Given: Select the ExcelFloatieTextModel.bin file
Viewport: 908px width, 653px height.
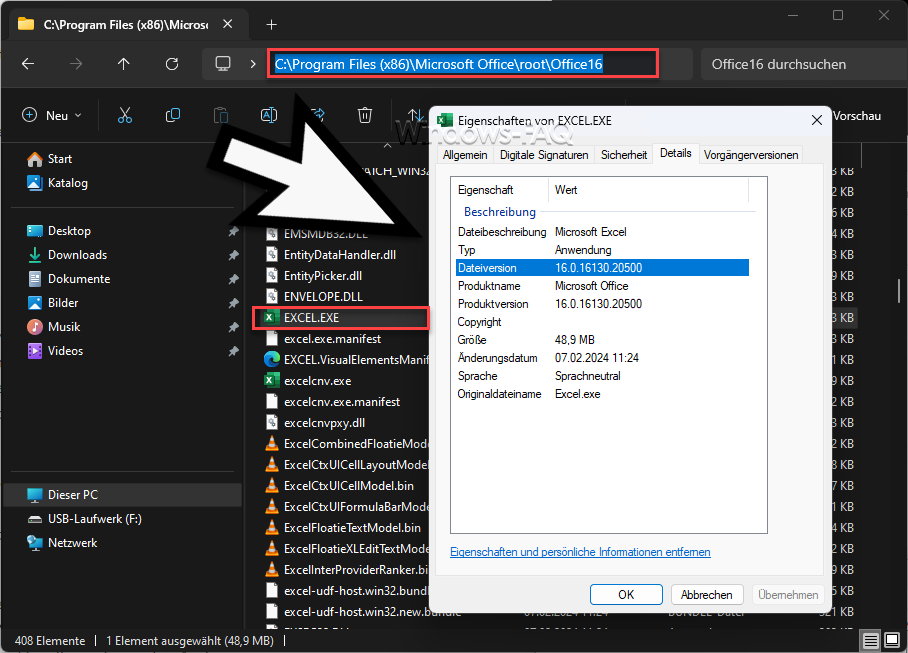Looking at the screenshot, I should click(x=343, y=528).
